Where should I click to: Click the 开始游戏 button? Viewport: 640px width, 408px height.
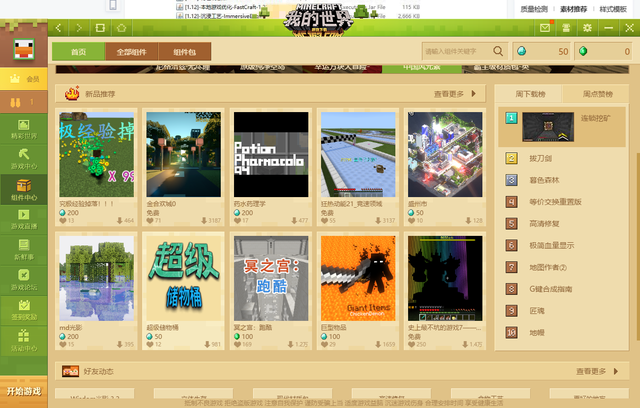[22, 391]
